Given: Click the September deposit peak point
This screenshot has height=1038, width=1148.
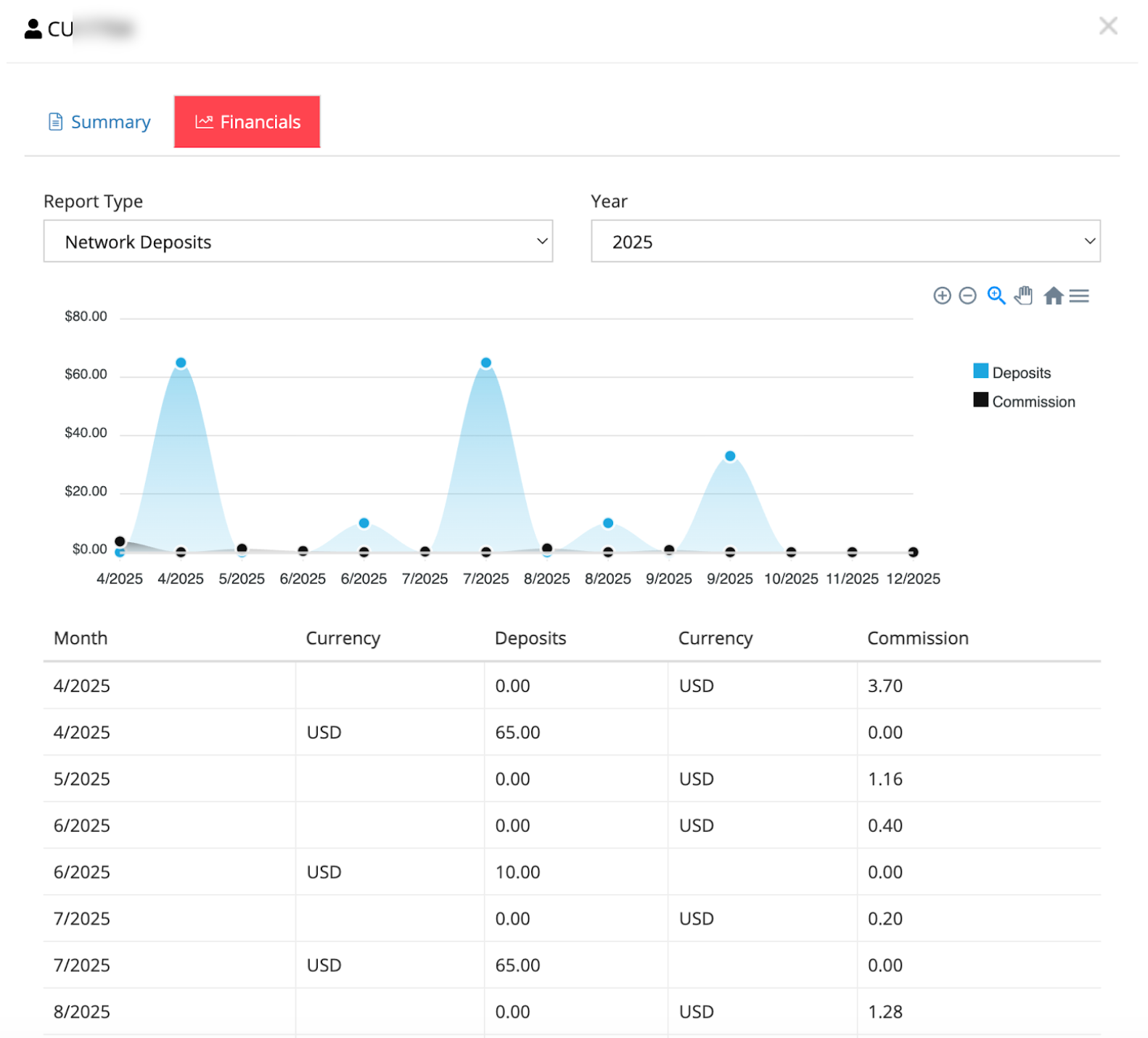Looking at the screenshot, I should (x=730, y=456).
